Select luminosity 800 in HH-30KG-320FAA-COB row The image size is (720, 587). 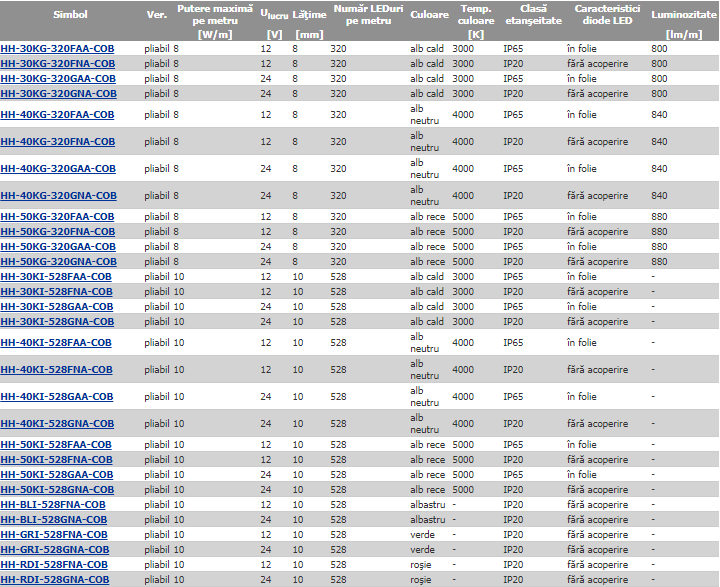[x=659, y=49]
